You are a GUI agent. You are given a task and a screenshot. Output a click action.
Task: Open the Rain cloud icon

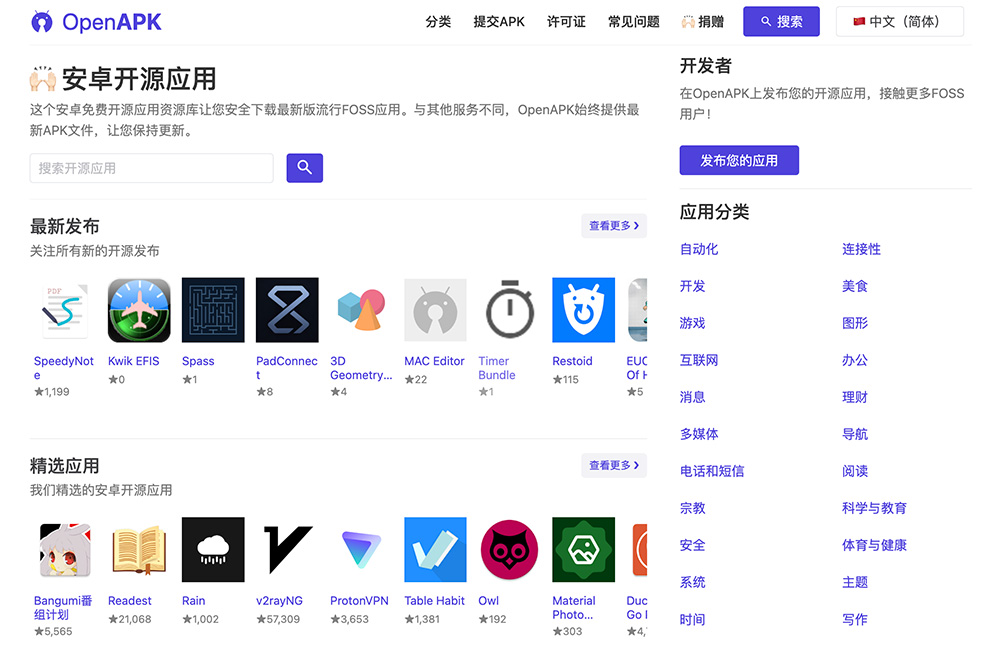(x=213, y=550)
